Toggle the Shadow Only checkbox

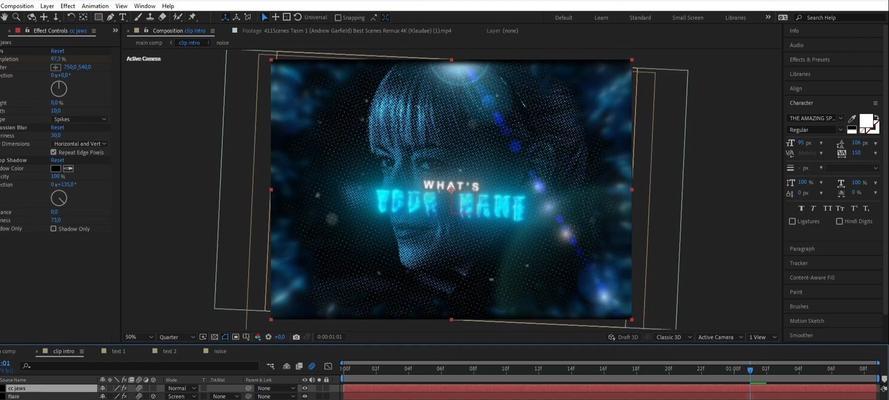pos(53,229)
